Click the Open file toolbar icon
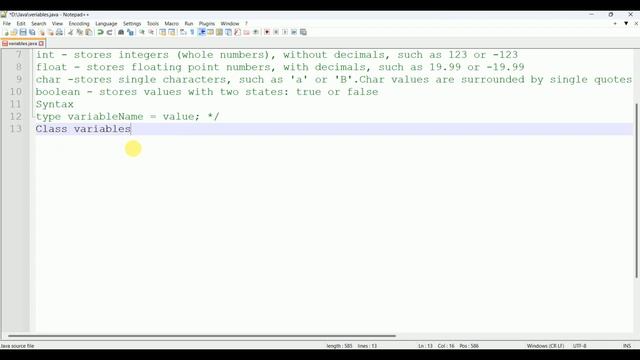The image size is (640, 360). [14, 32]
